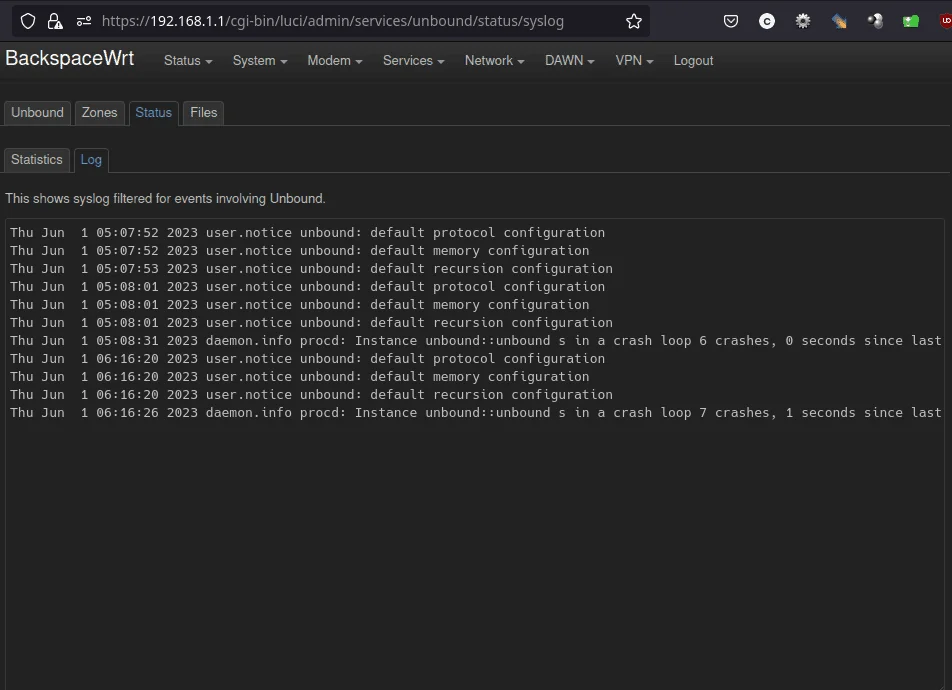Bookmark this page with the star icon
The height and width of the screenshot is (690, 952).
pyautogui.click(x=634, y=21)
